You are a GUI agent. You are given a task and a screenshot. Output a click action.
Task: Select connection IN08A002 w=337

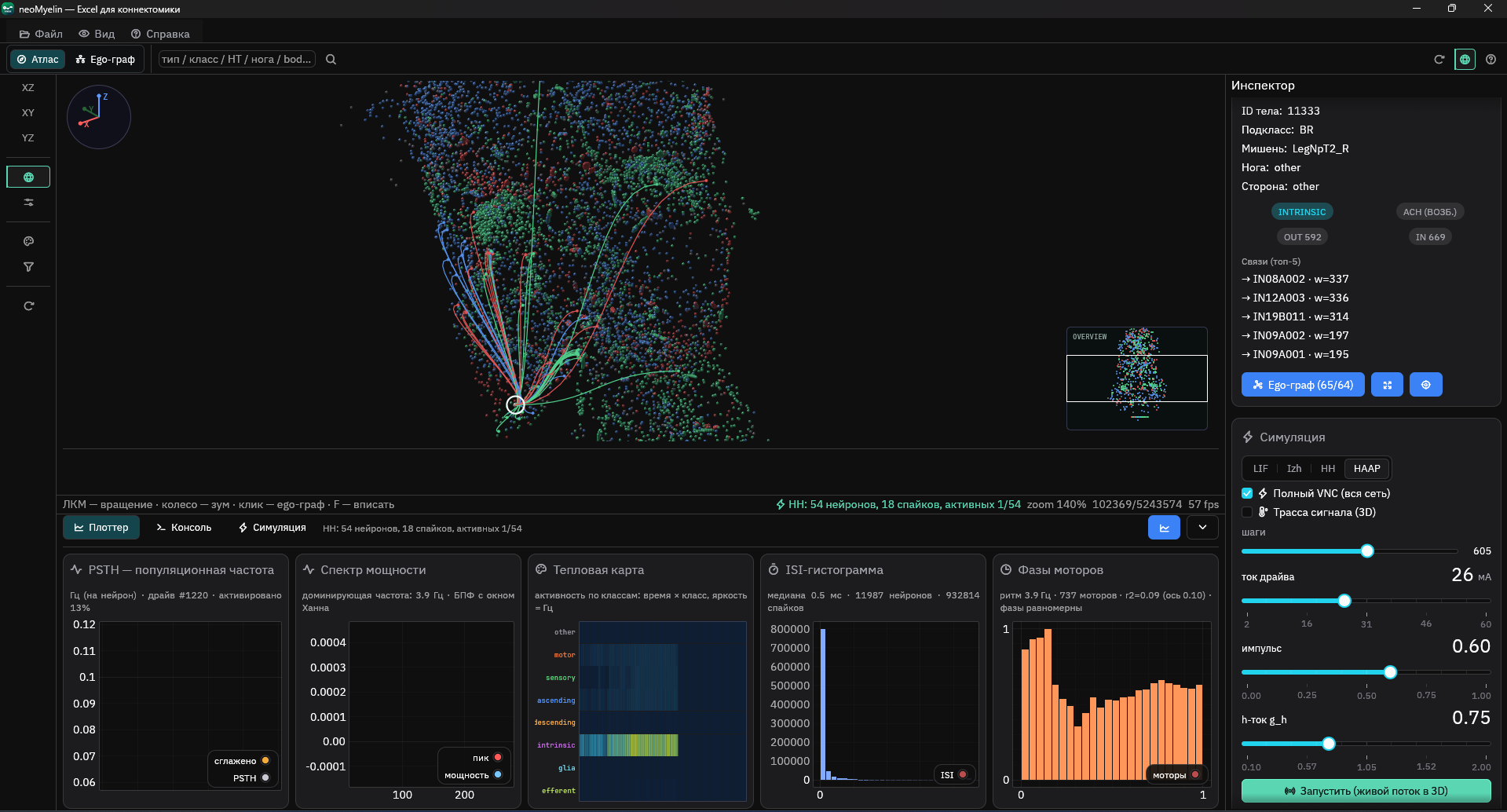pyautogui.click(x=1295, y=279)
